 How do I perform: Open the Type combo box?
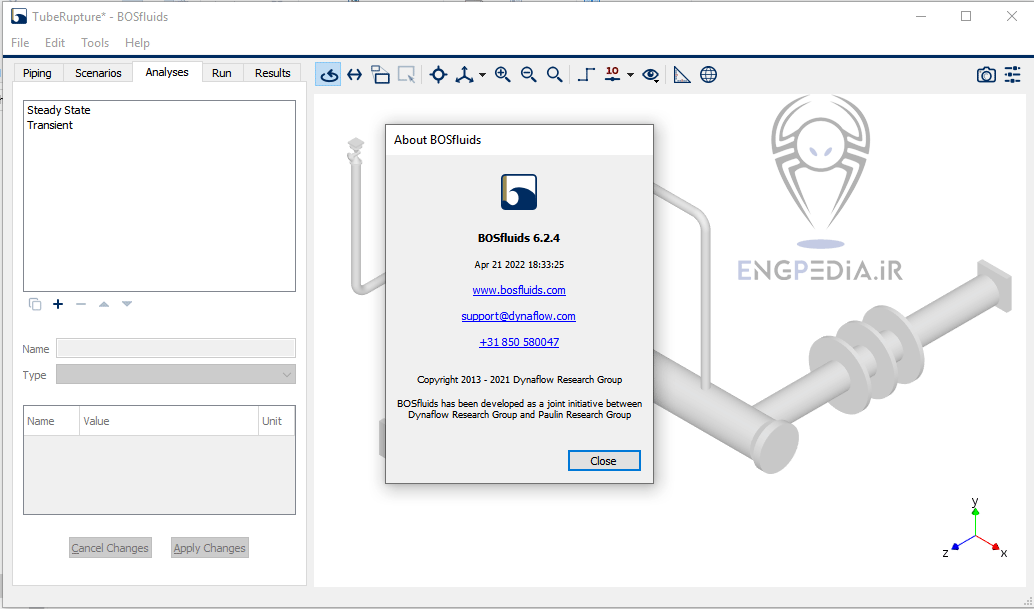click(175, 375)
